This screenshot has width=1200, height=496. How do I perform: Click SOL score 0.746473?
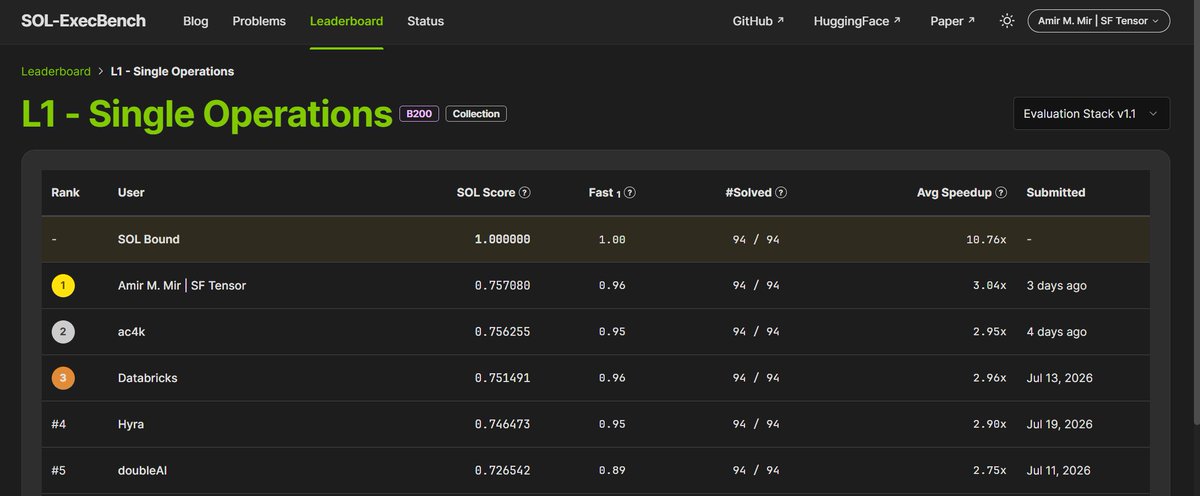tap(502, 424)
